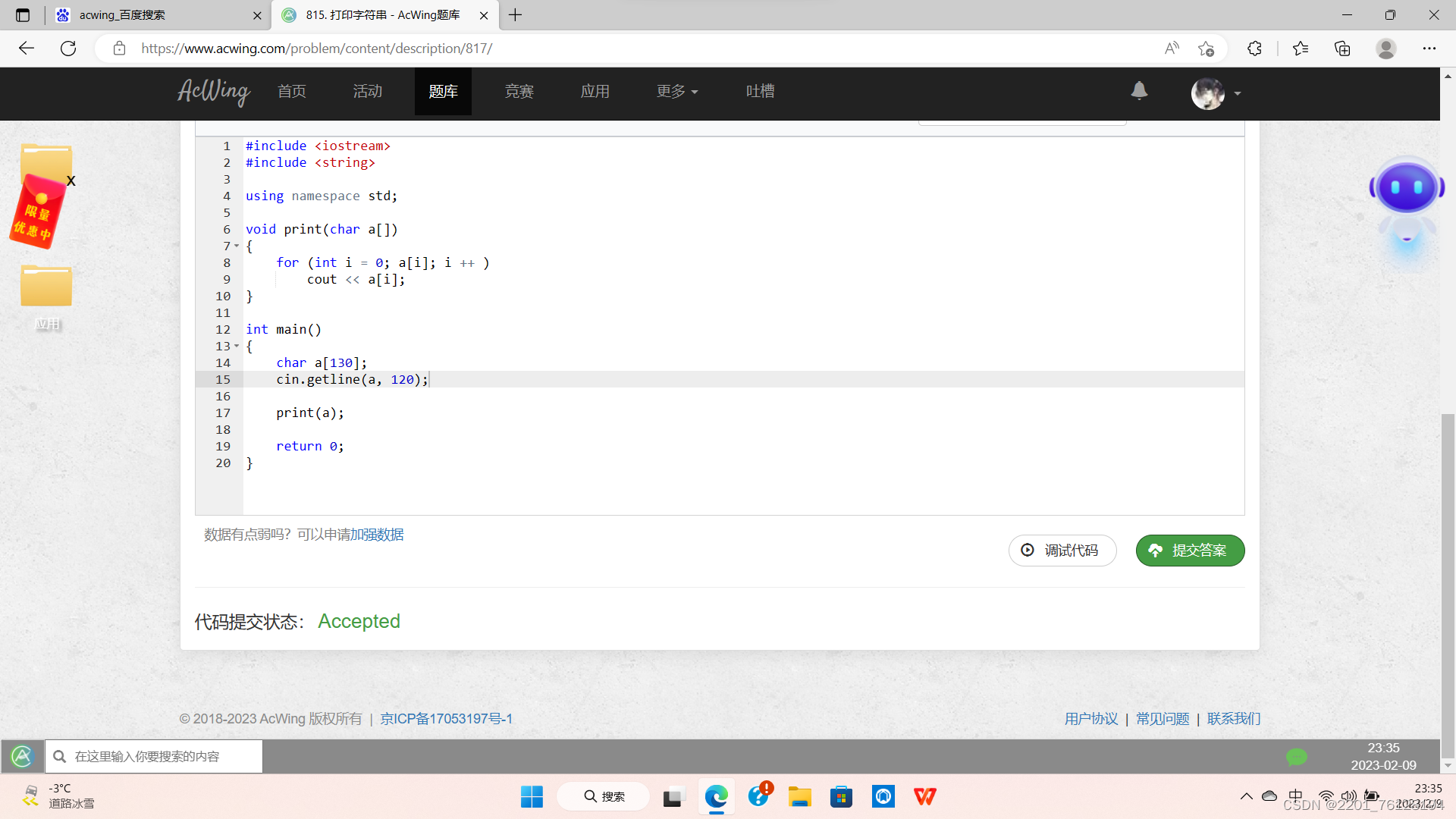Click the notification bell icon
The image size is (1456, 819).
1139,91
